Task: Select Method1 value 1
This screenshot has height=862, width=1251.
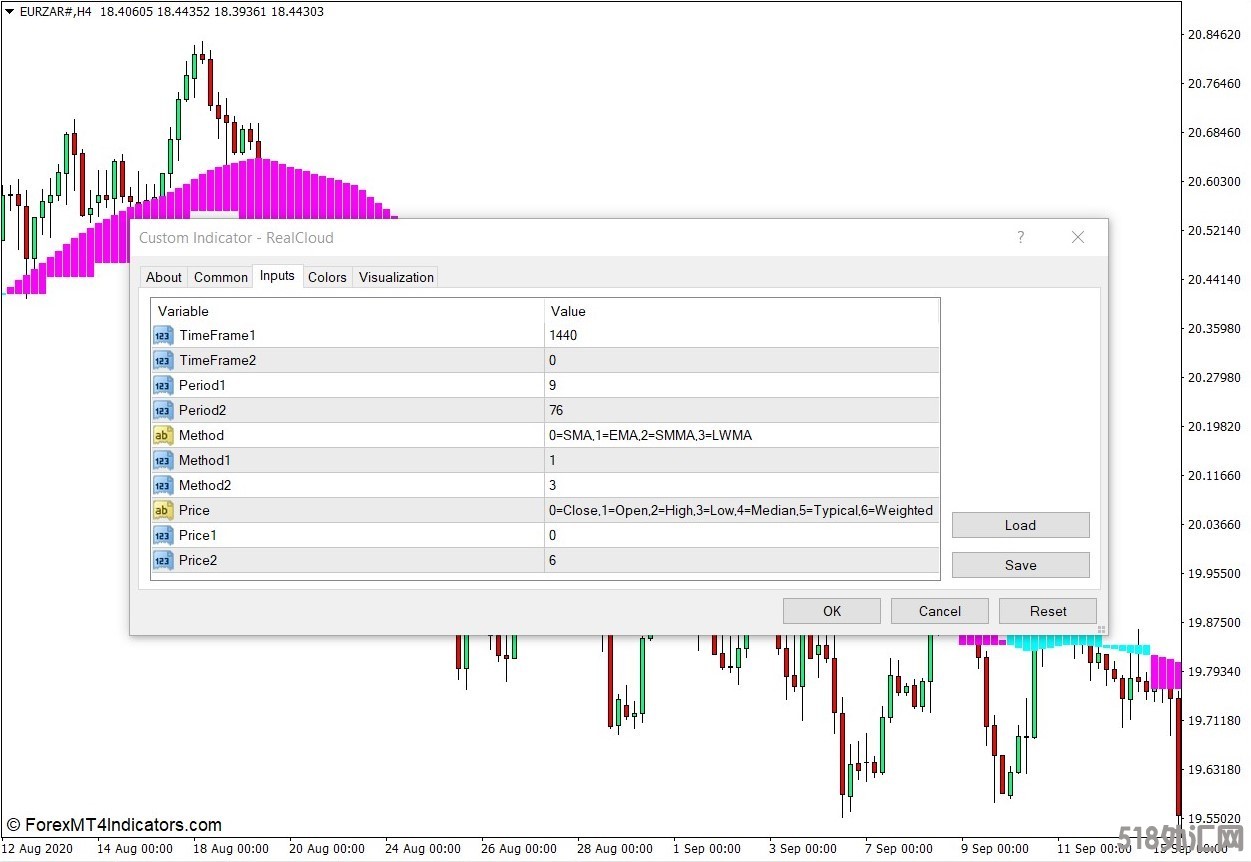Action: click(742, 460)
